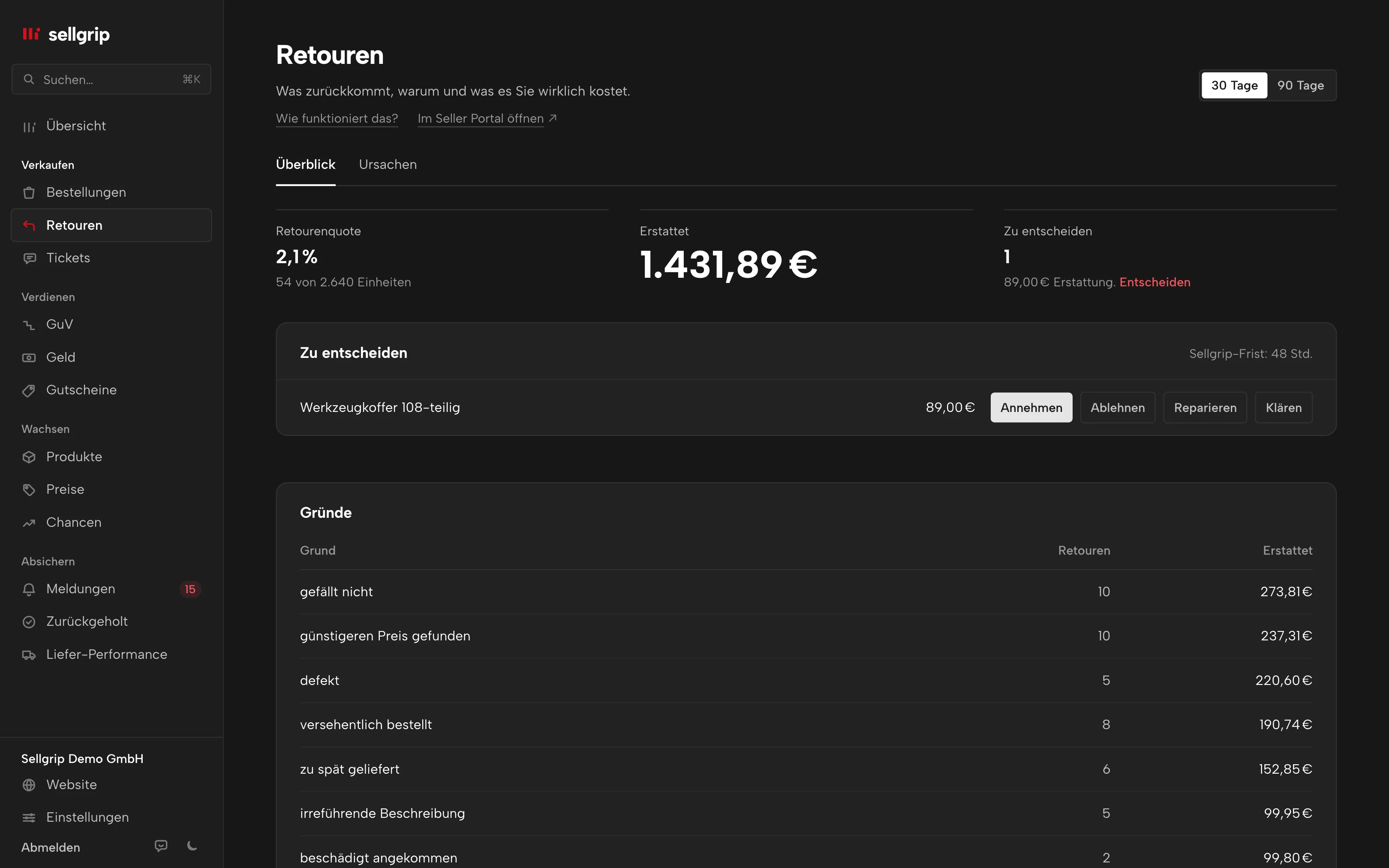Click the Meldungen badge showing 15
The height and width of the screenshot is (868, 1389).
190,589
